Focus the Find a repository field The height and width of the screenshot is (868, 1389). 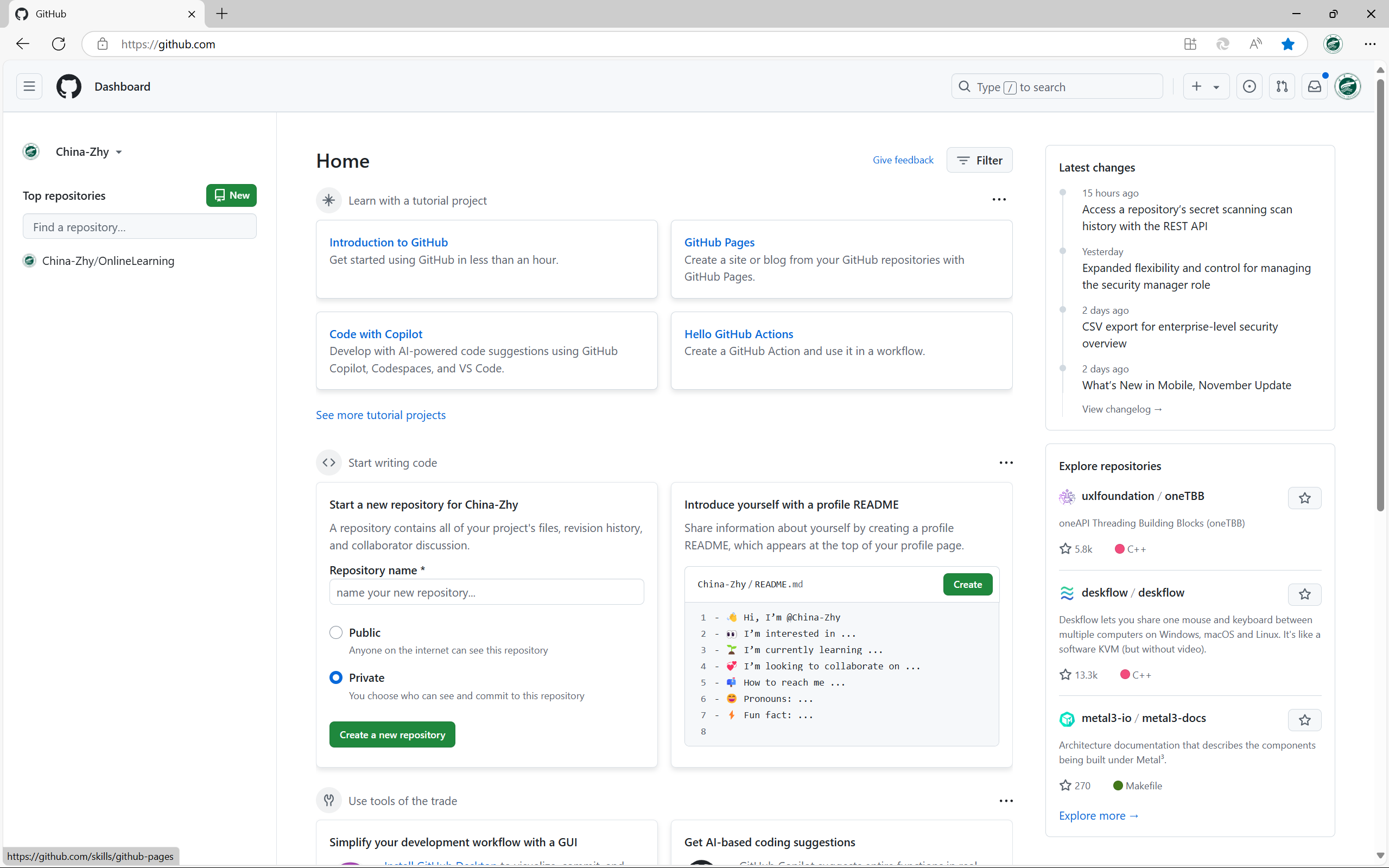(x=139, y=227)
